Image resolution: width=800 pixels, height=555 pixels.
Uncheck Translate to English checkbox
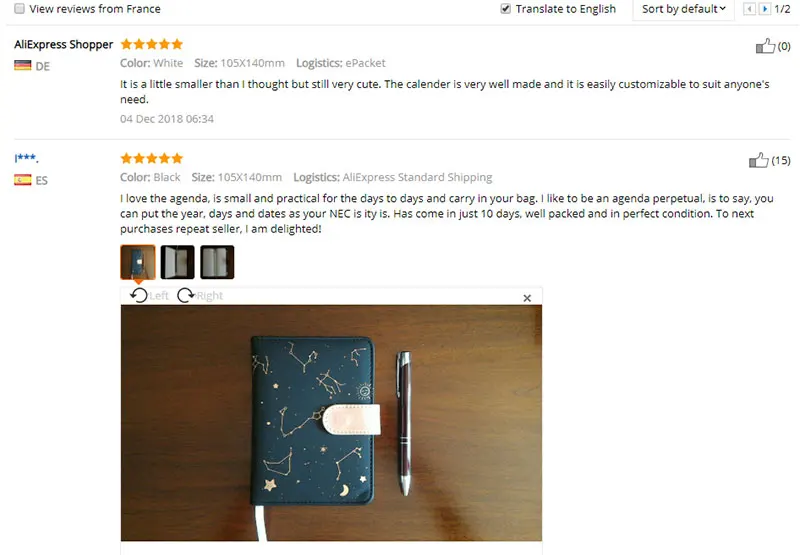click(505, 9)
